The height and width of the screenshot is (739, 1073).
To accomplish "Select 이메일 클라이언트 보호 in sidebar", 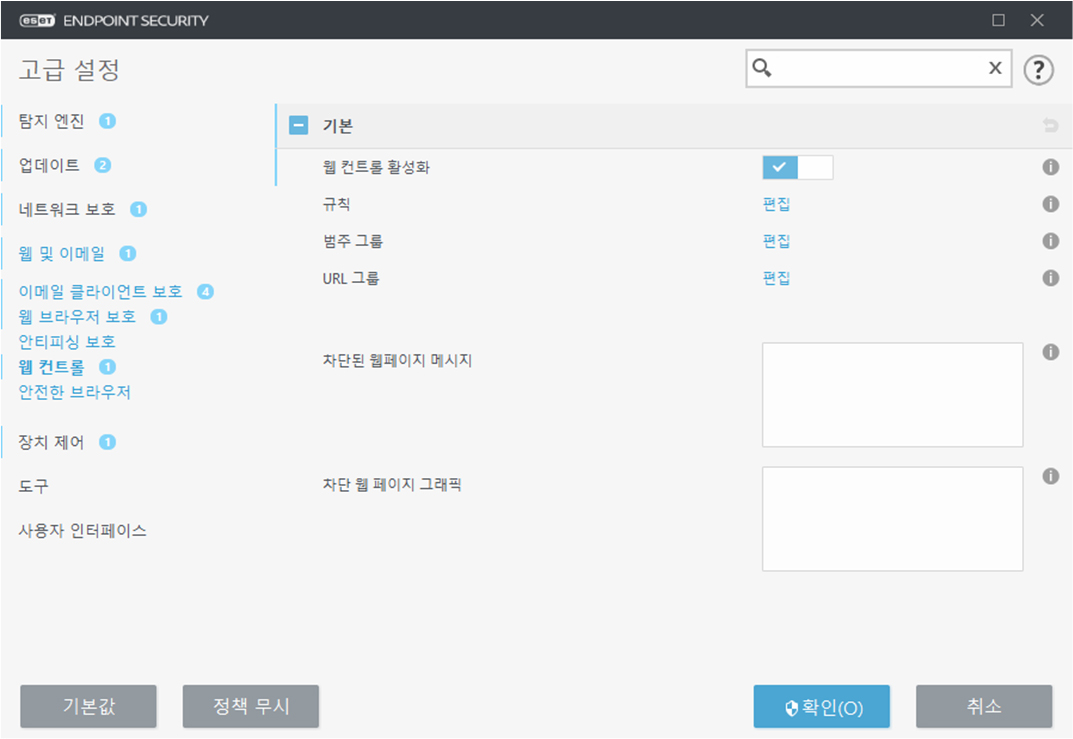I will 101,292.
